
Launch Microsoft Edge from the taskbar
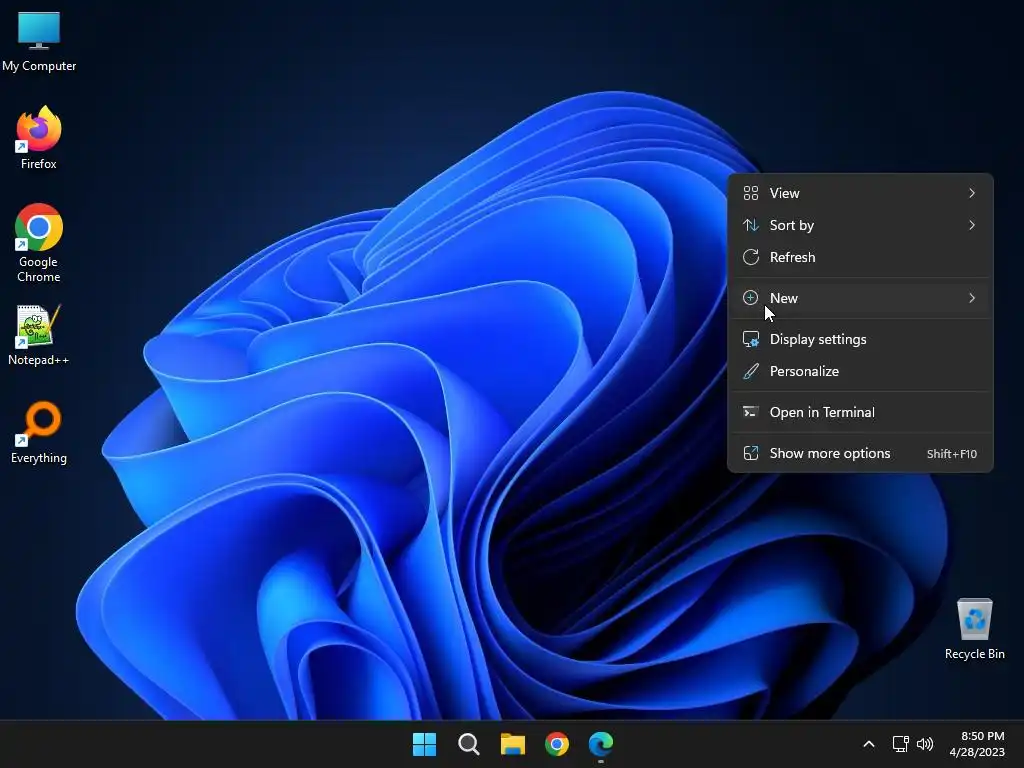point(601,744)
